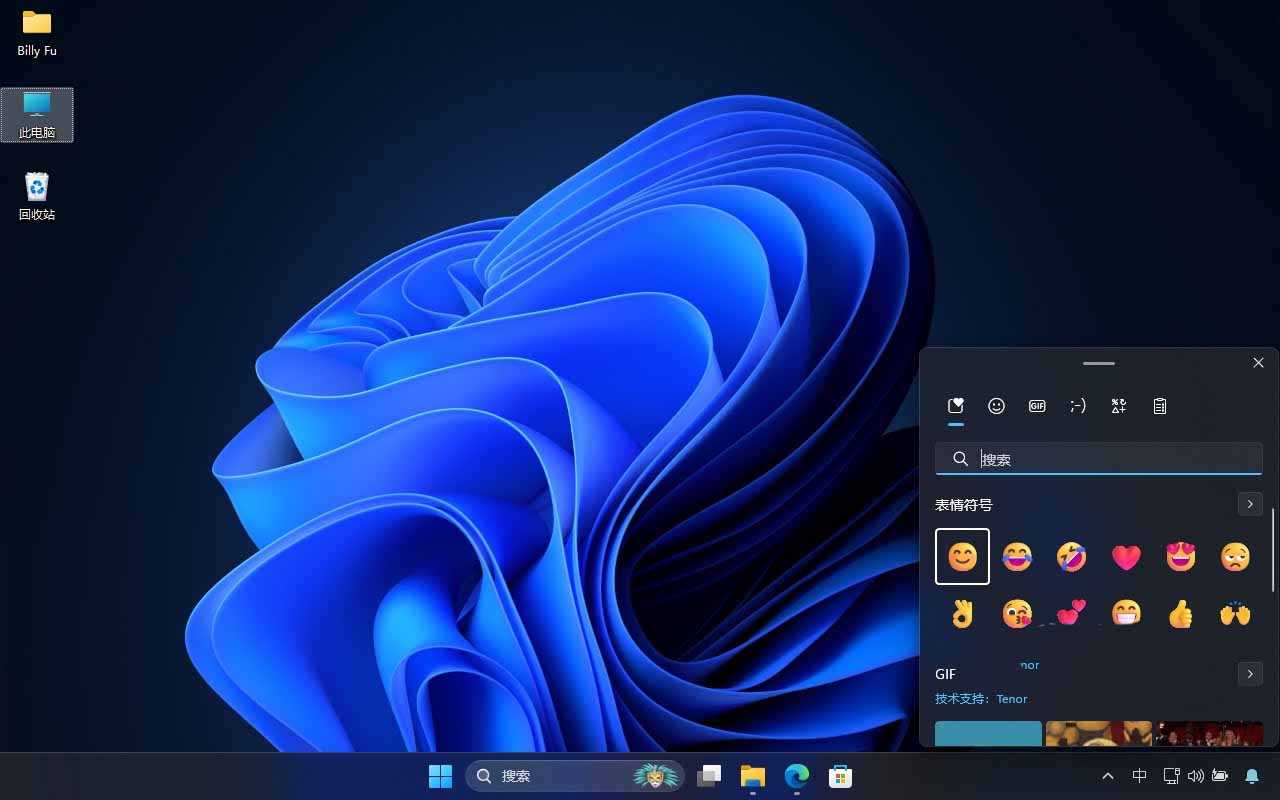Switch to the Symbols tab

click(x=1119, y=406)
